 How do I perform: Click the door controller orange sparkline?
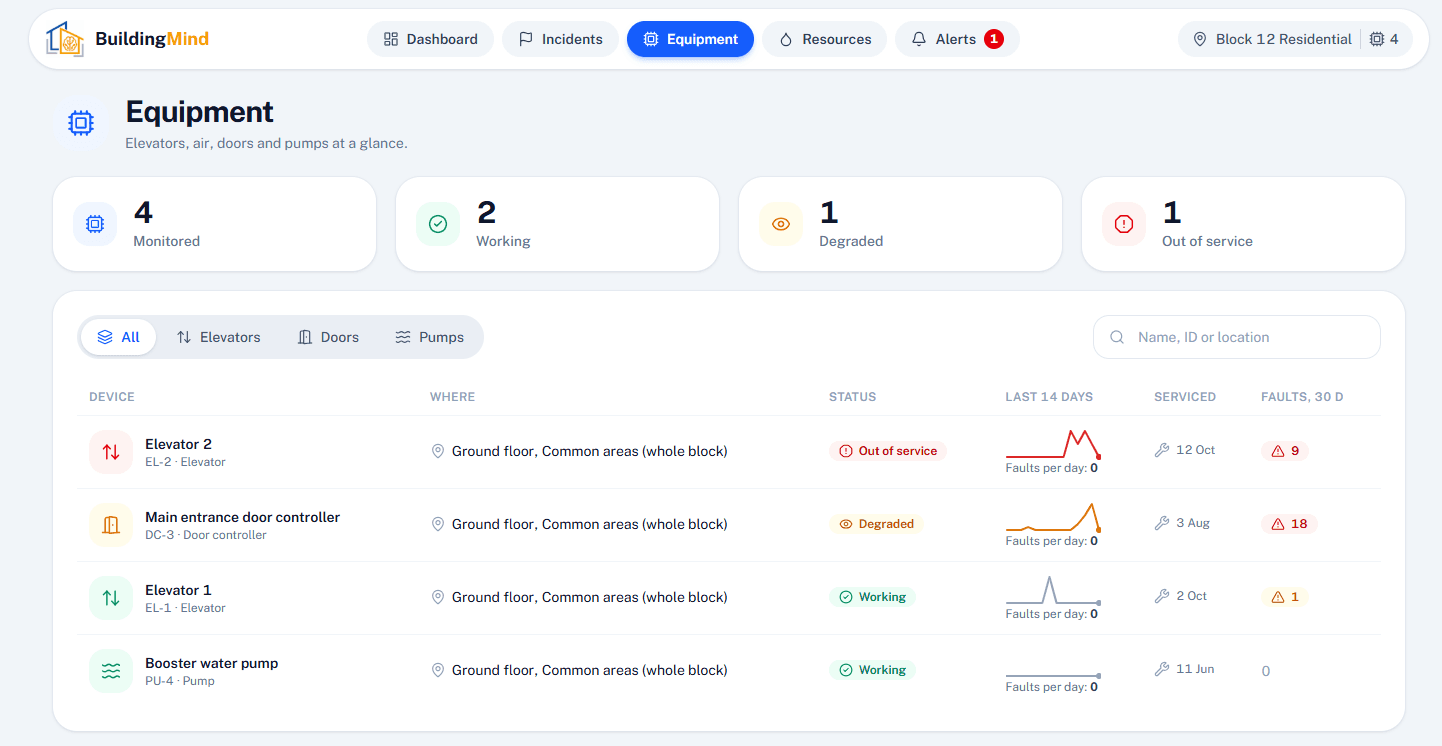pyautogui.click(x=1053, y=517)
